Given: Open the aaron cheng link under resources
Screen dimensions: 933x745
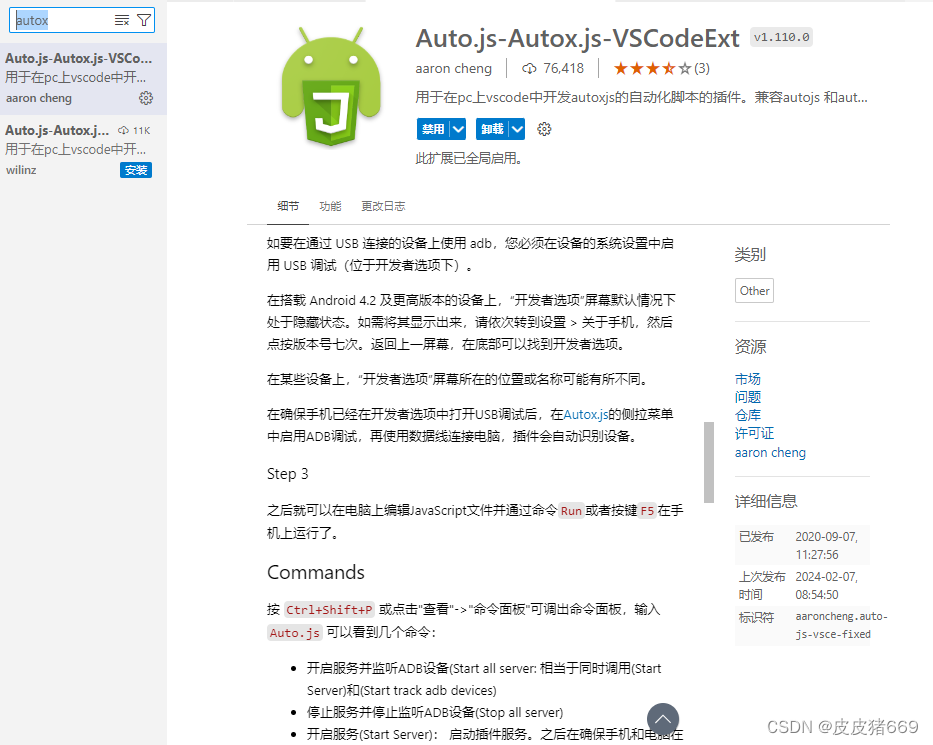Looking at the screenshot, I should (770, 452).
